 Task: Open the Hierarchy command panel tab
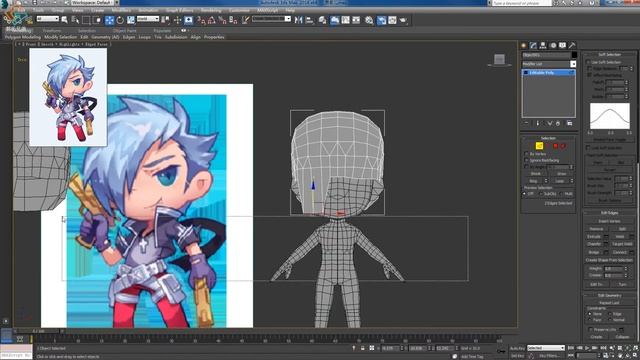click(x=543, y=45)
